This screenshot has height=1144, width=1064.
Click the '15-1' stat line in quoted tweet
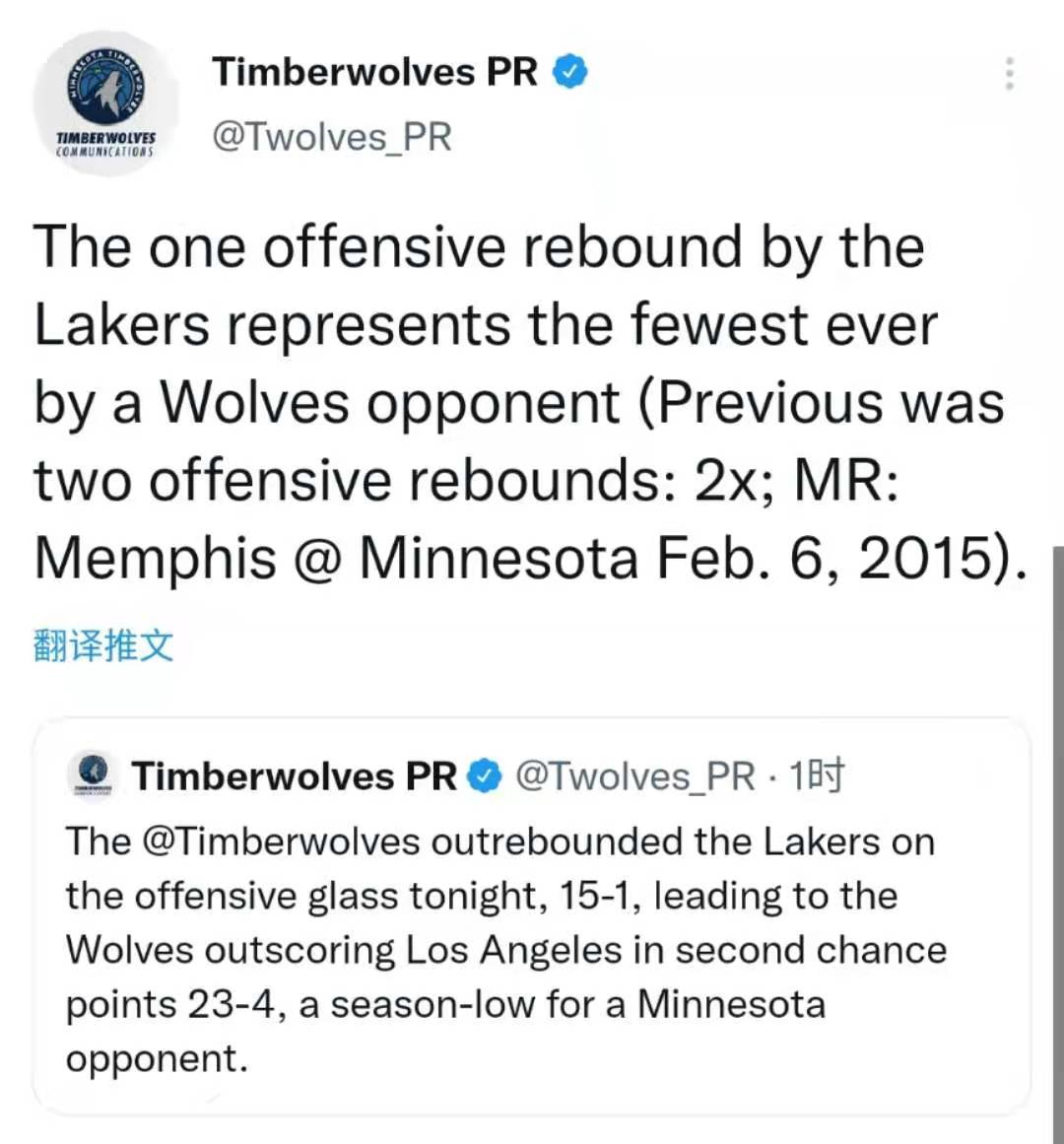[482, 896]
